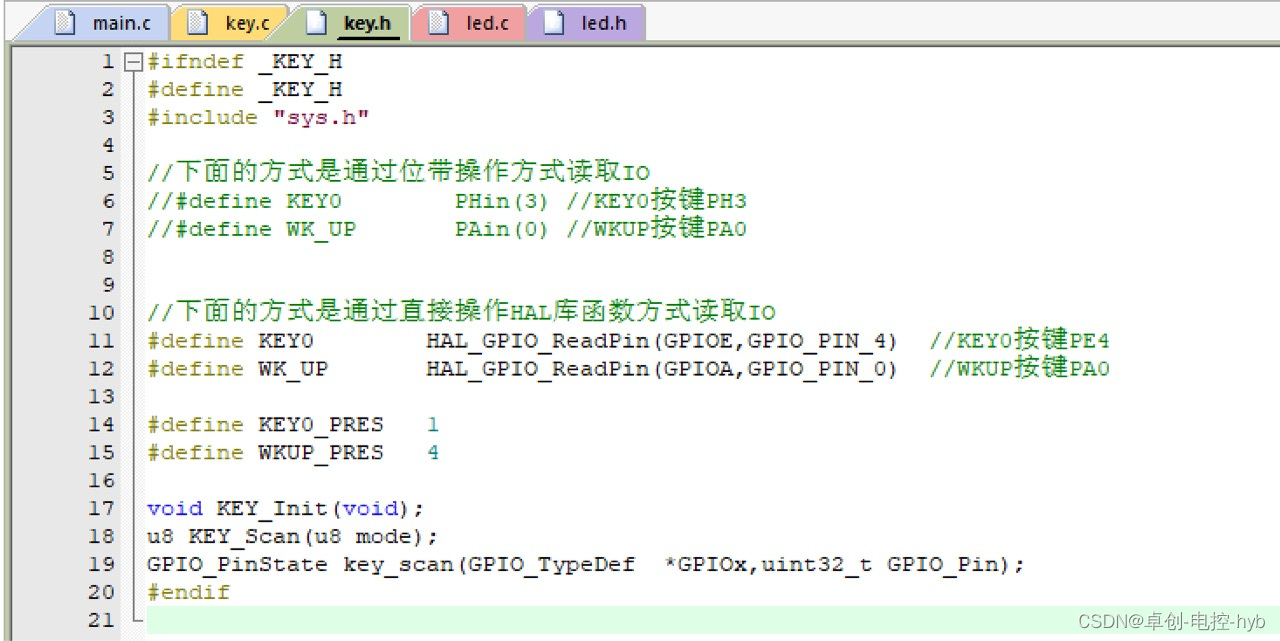This screenshot has width=1280, height=641.
Task: Click the file icon on key.c tab
Action: [x=197, y=22]
